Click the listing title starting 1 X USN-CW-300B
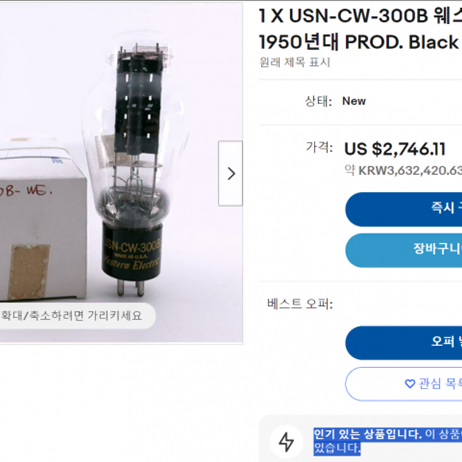The image size is (462, 462). (x=360, y=29)
